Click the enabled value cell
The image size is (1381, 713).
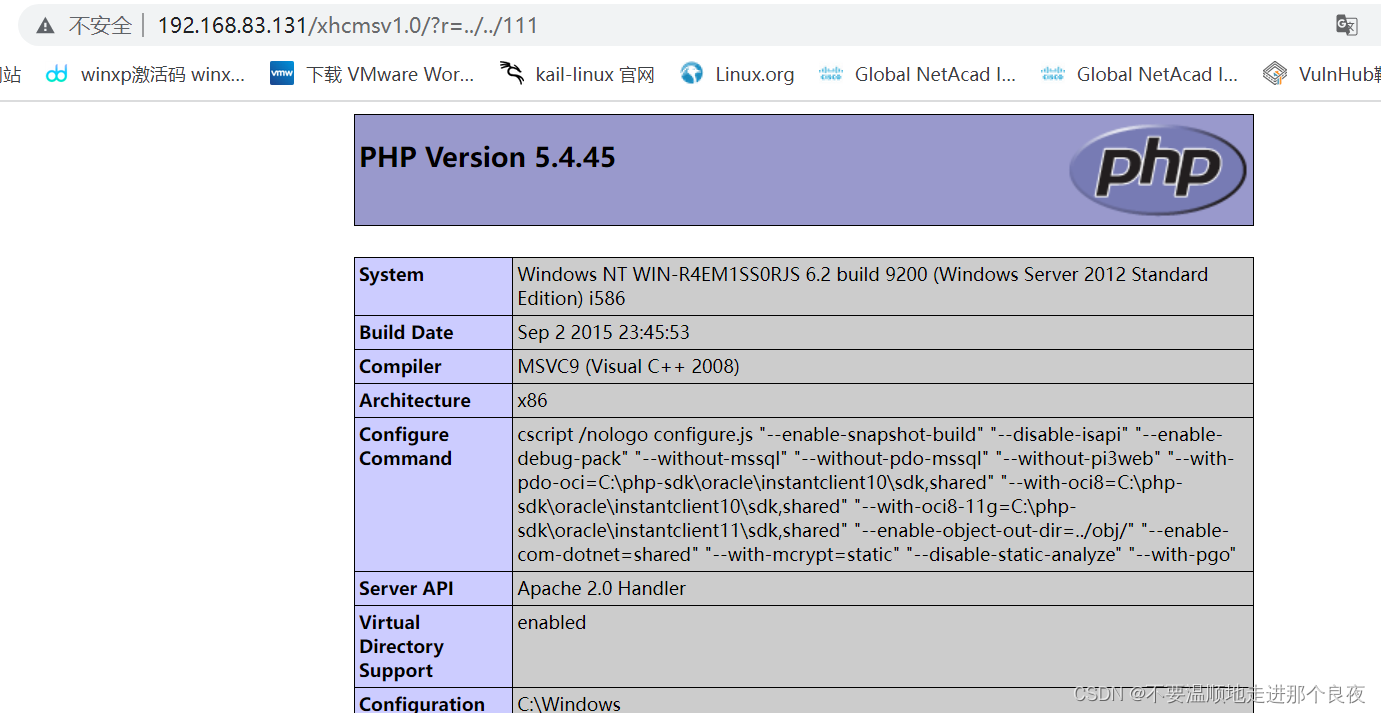(882, 647)
